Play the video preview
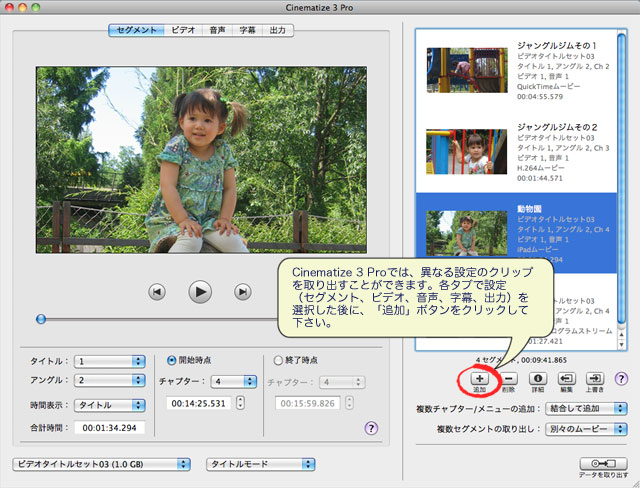 click(x=200, y=292)
